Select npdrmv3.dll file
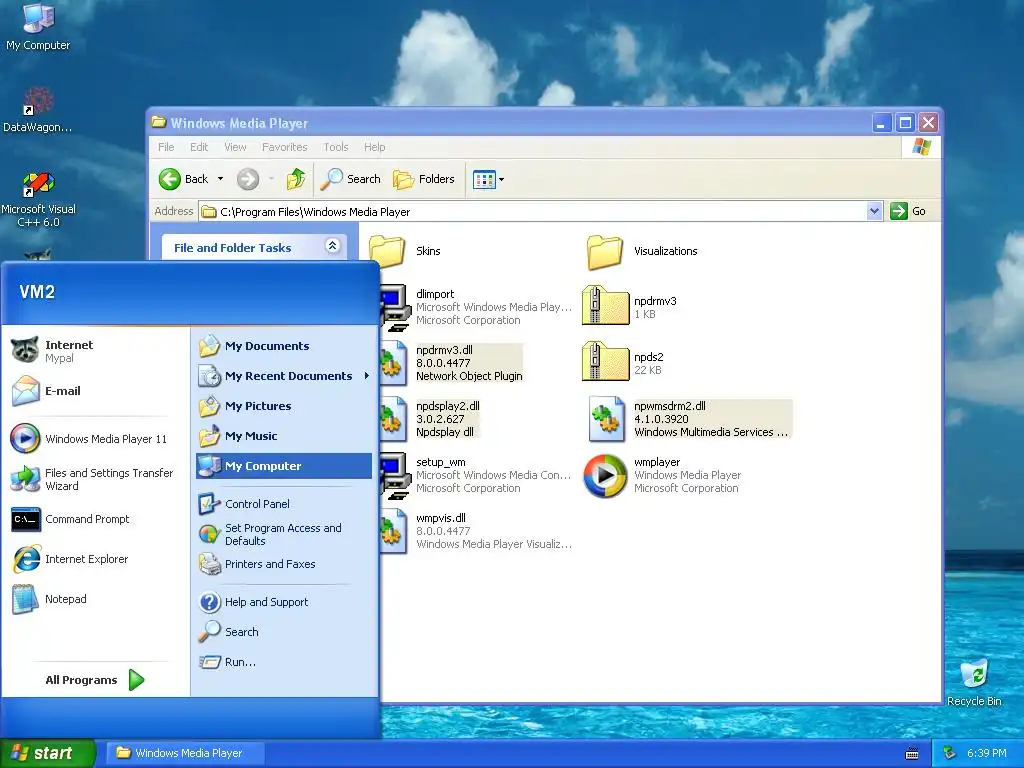1024x768 pixels. pyautogui.click(x=452, y=363)
